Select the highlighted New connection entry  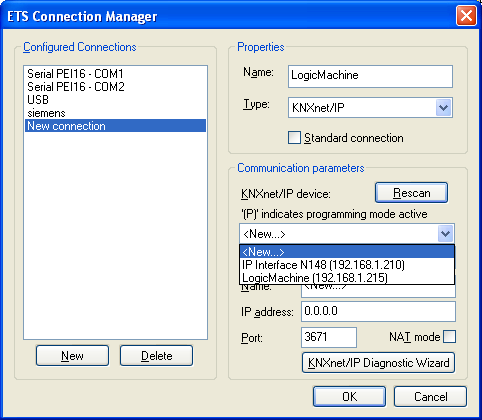pos(115,126)
